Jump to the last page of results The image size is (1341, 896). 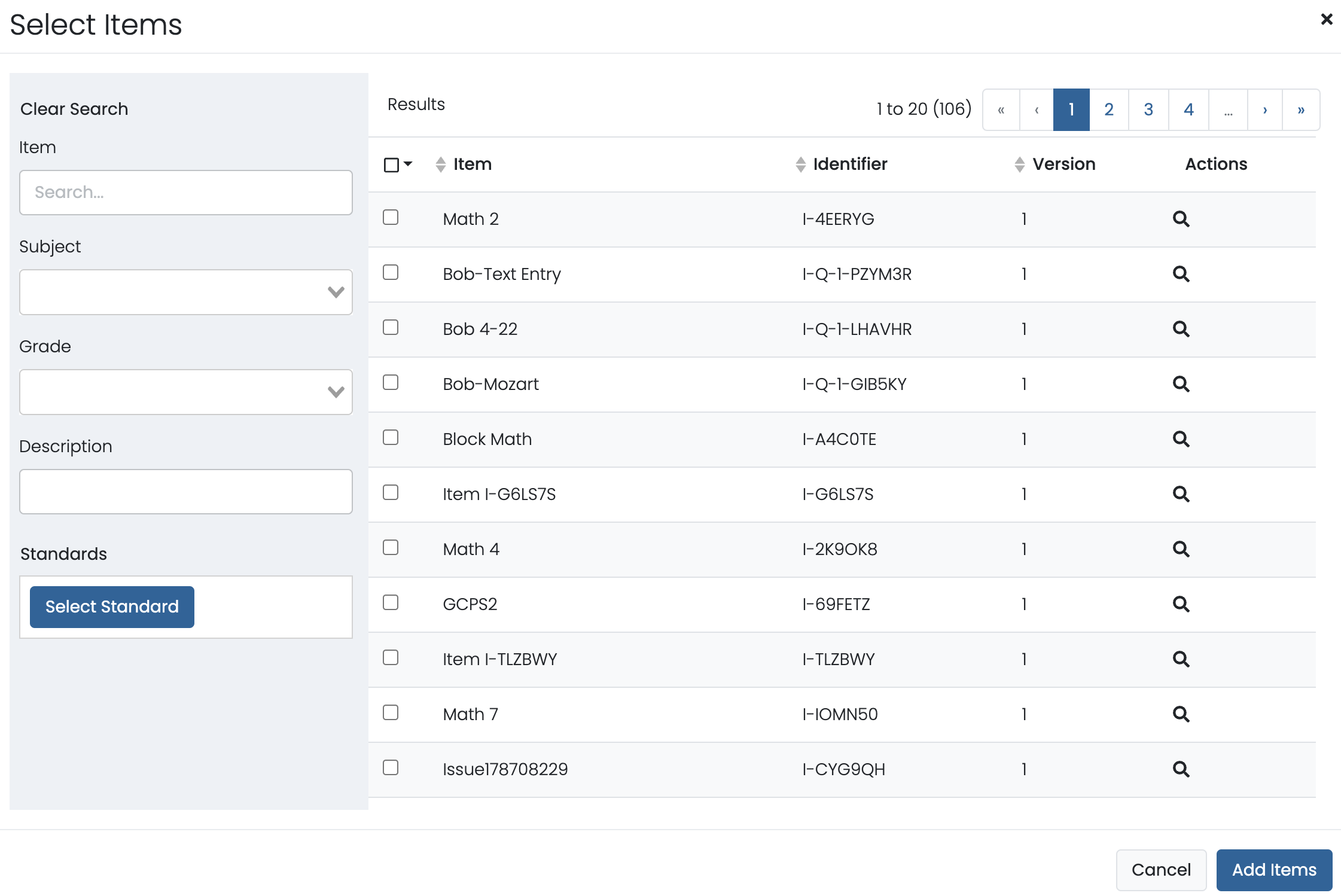click(x=1300, y=109)
